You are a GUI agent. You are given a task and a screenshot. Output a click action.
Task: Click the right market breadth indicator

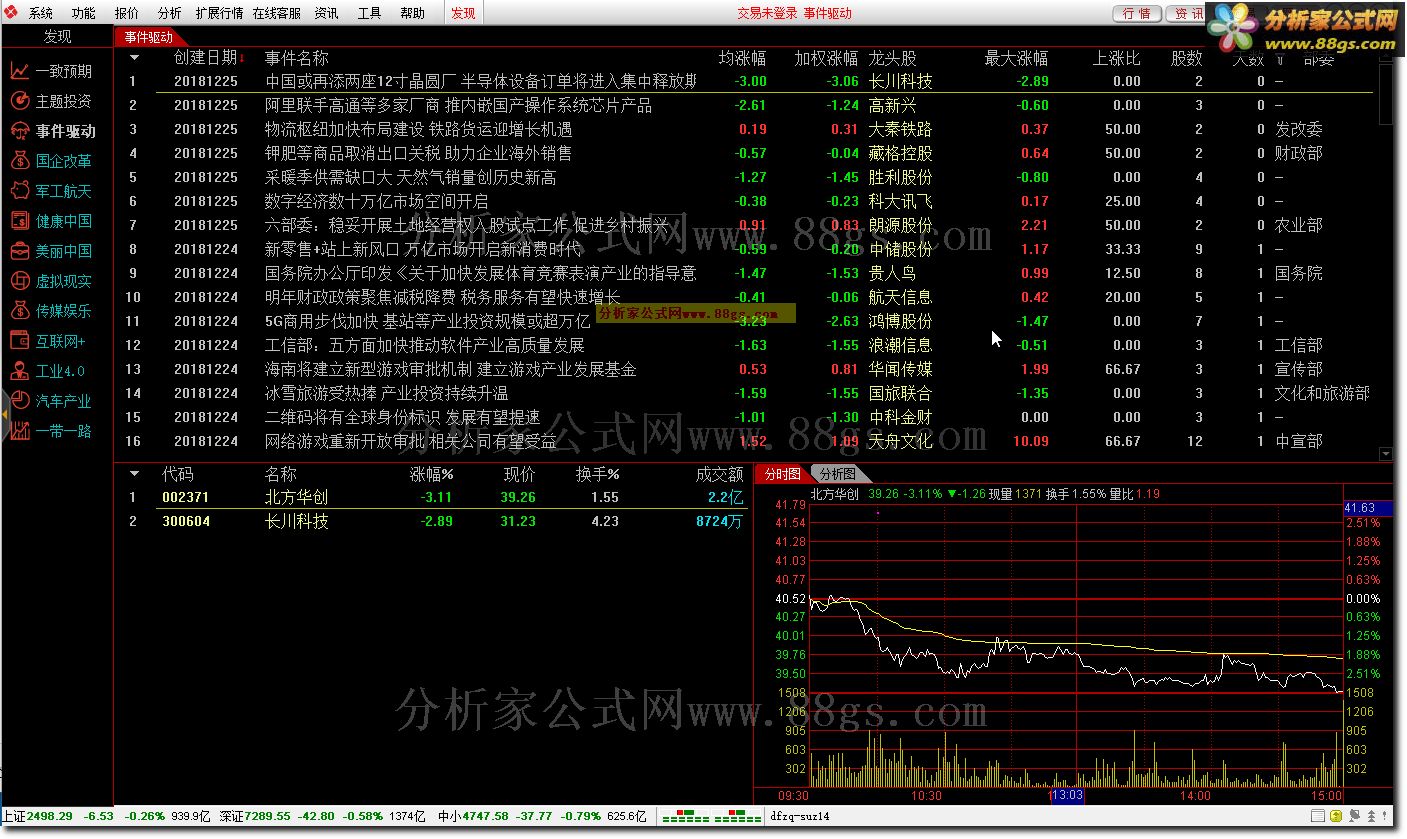737,816
